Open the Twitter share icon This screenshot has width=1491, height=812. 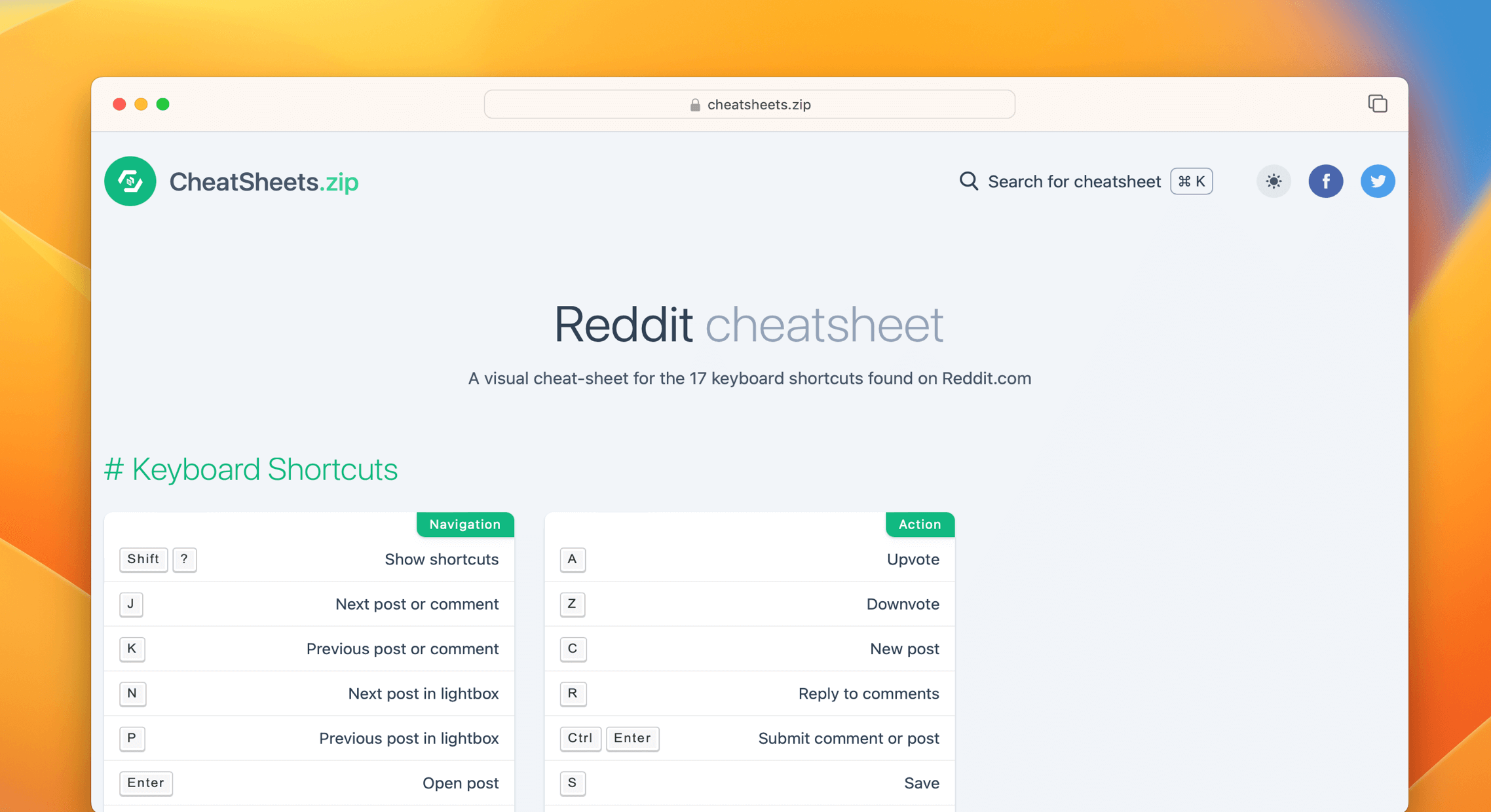click(1378, 181)
